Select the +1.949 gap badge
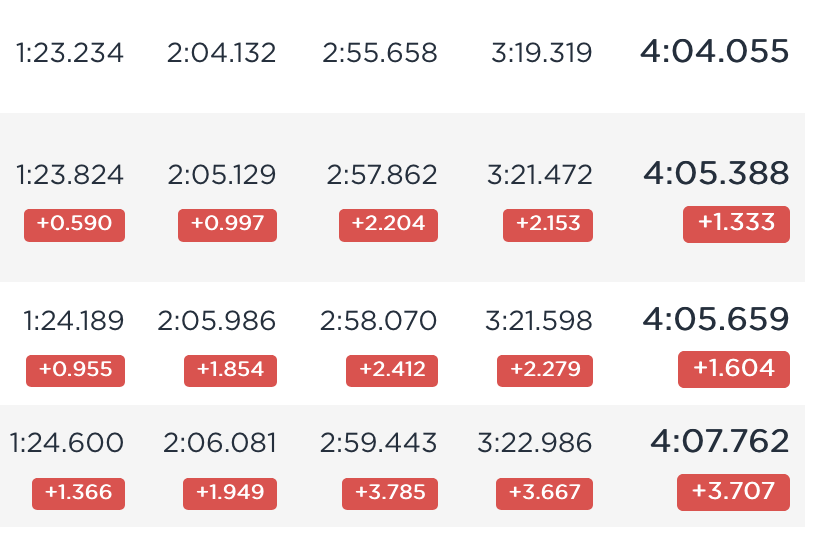 [x=230, y=493]
